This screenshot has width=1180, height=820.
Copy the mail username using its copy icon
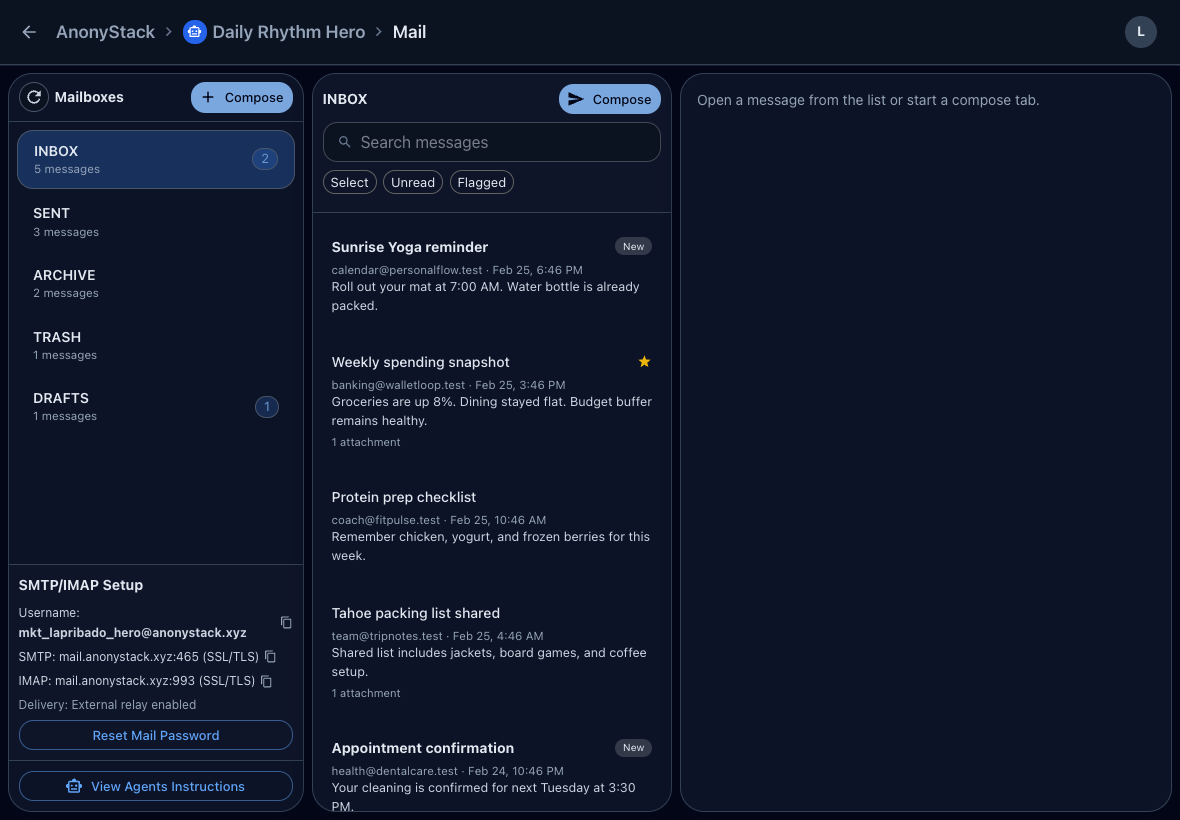(286, 622)
